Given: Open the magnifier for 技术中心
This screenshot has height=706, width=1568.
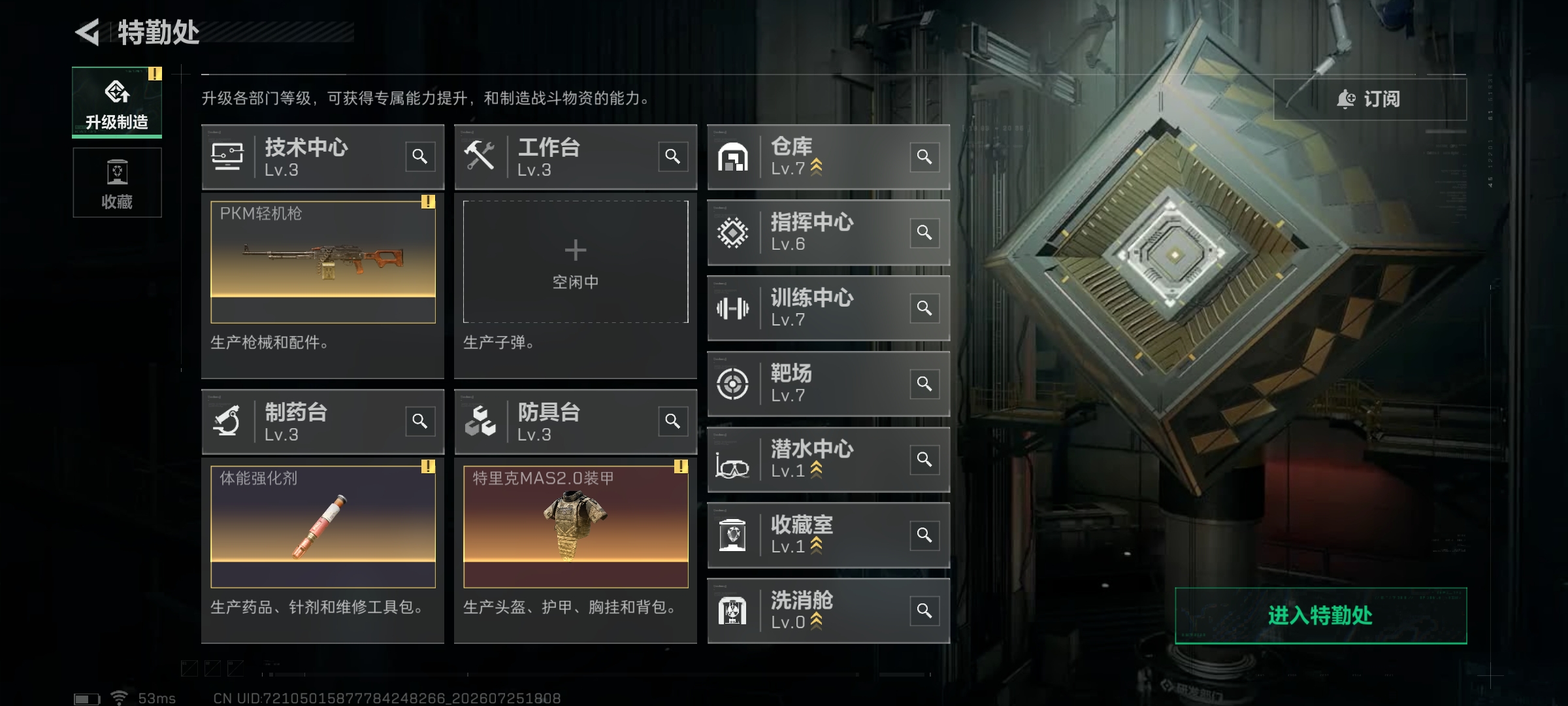Looking at the screenshot, I should pos(420,157).
